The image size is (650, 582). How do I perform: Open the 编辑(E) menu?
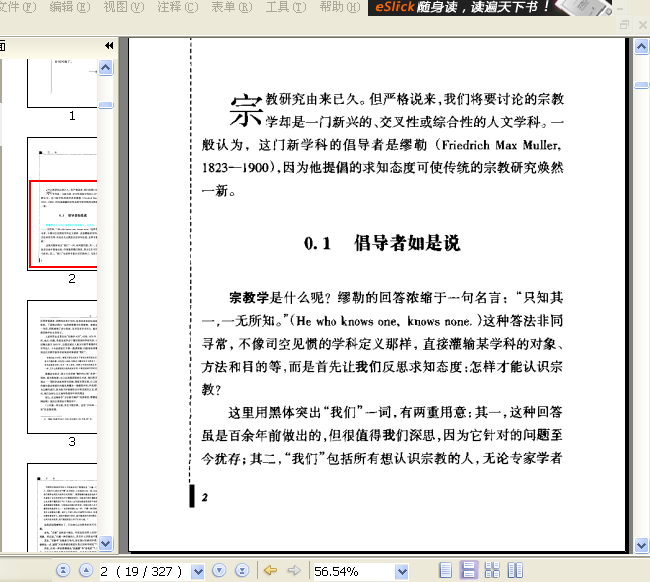(70, 7)
